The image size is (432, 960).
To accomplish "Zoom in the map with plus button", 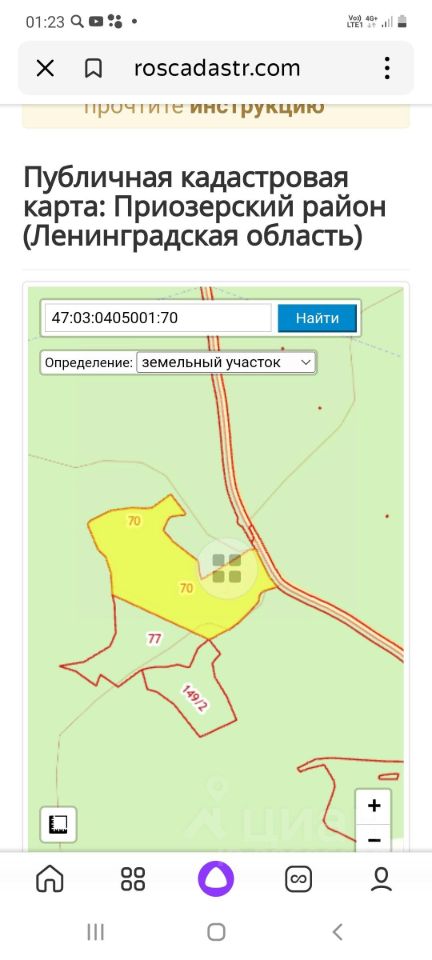I will (x=374, y=806).
